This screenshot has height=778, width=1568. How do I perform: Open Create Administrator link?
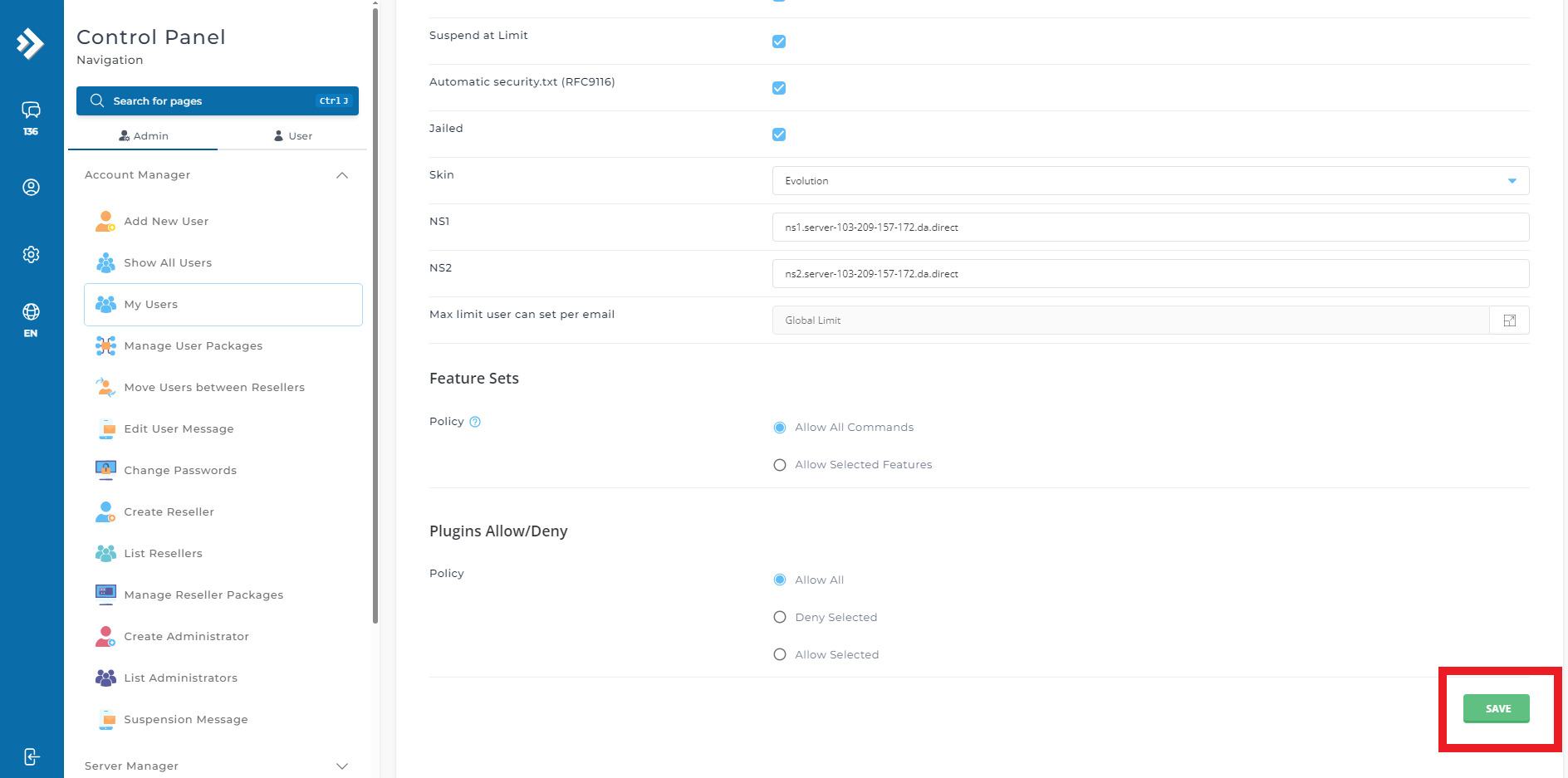[x=186, y=636]
